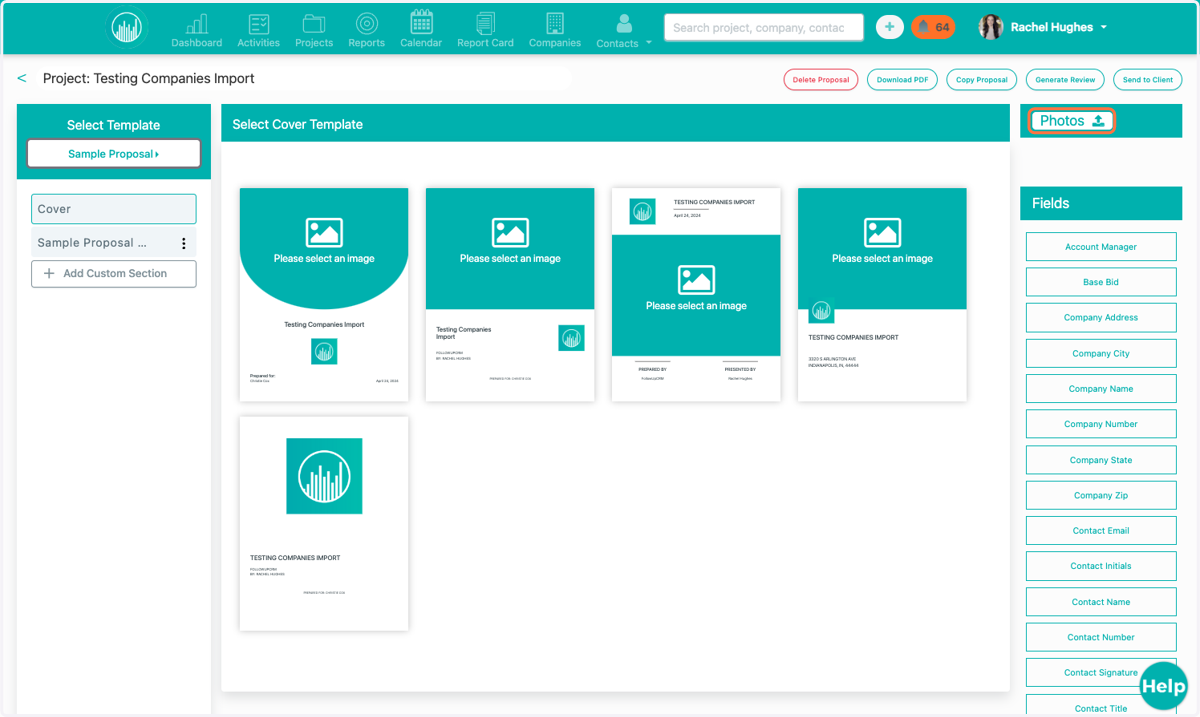This screenshot has width=1200, height=717.
Task: Insert the Contact Email field
Action: (x=1101, y=531)
